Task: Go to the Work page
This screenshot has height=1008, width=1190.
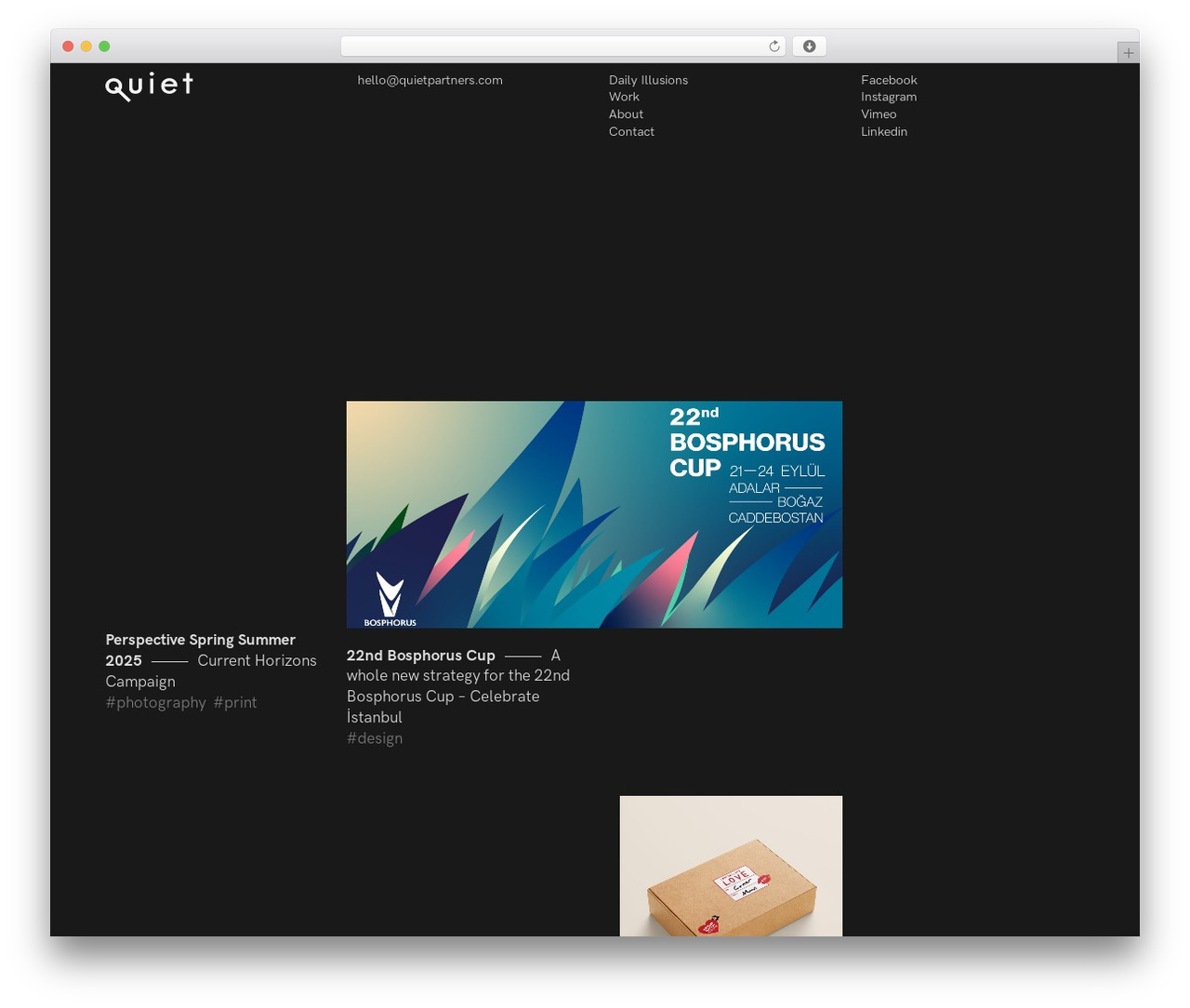Action: click(624, 97)
